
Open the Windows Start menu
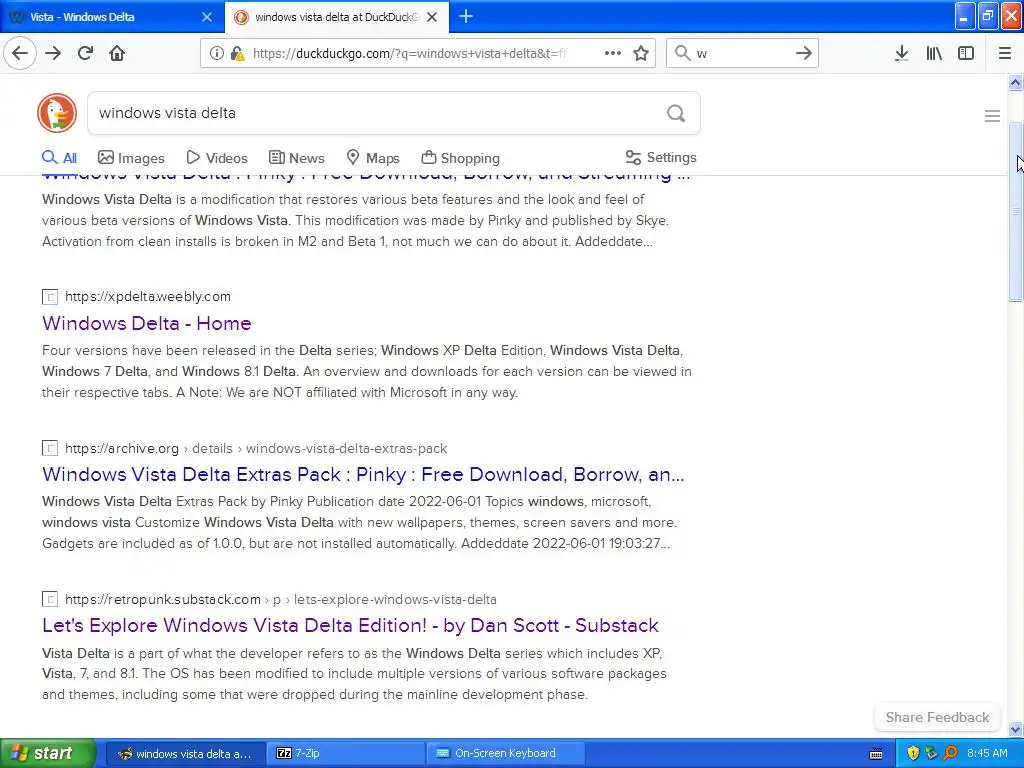(46, 753)
